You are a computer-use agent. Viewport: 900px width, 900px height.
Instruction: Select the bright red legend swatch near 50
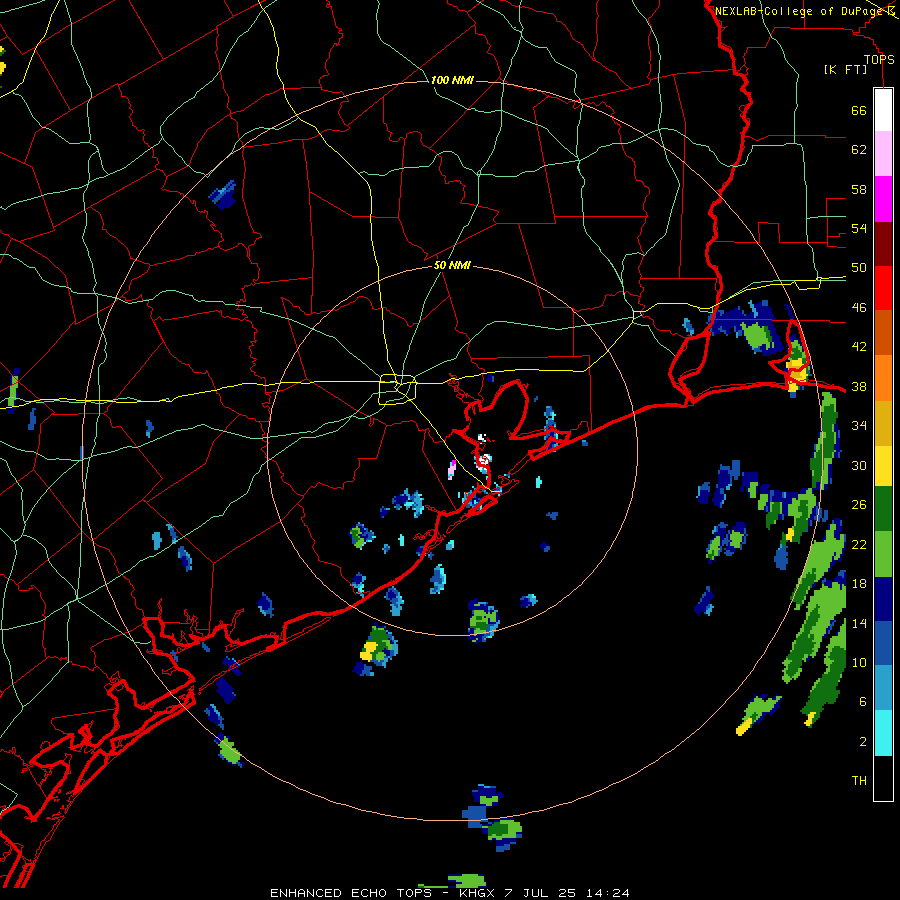[883, 288]
